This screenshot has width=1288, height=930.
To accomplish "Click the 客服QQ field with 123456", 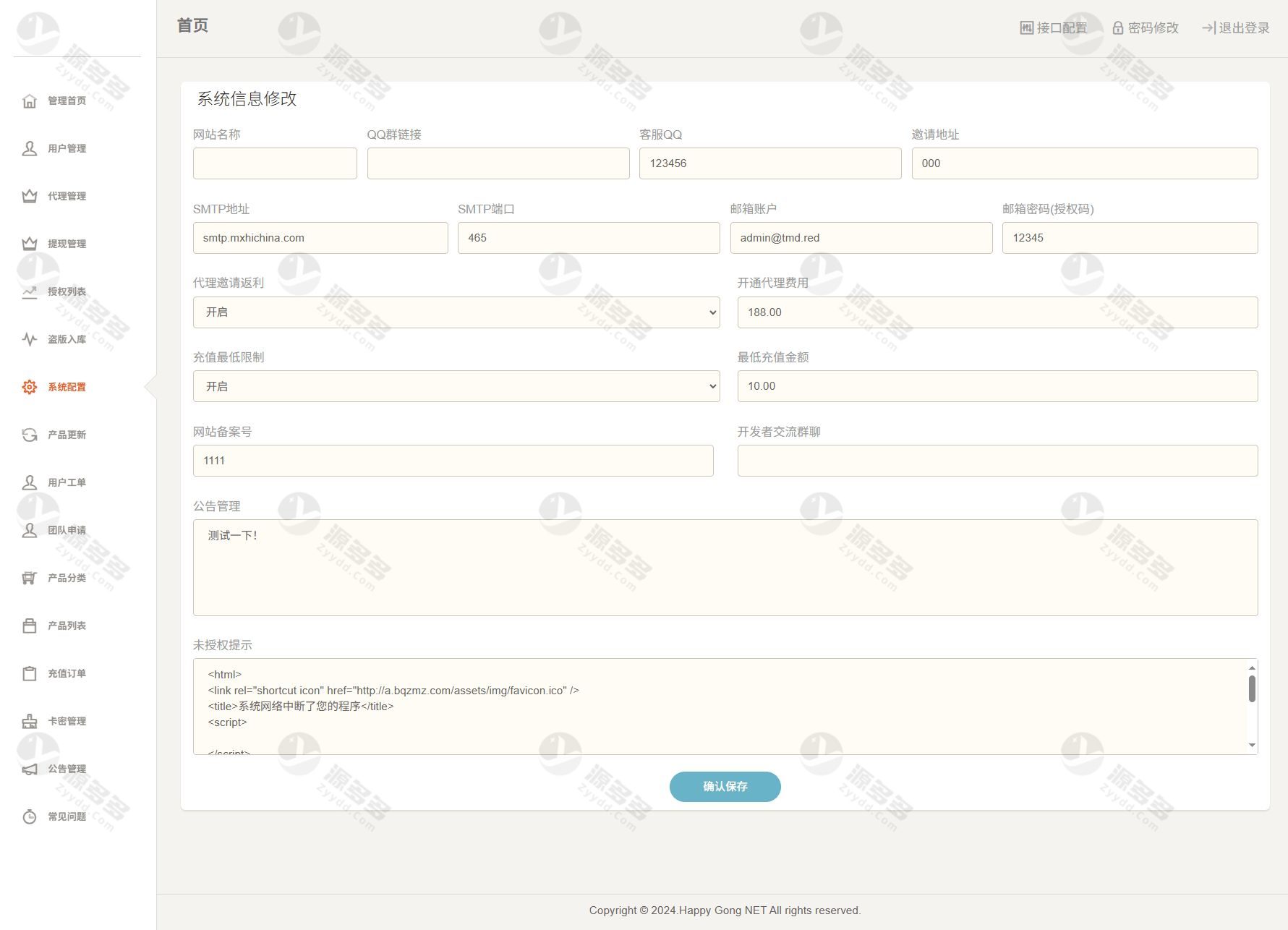I will tap(770, 163).
